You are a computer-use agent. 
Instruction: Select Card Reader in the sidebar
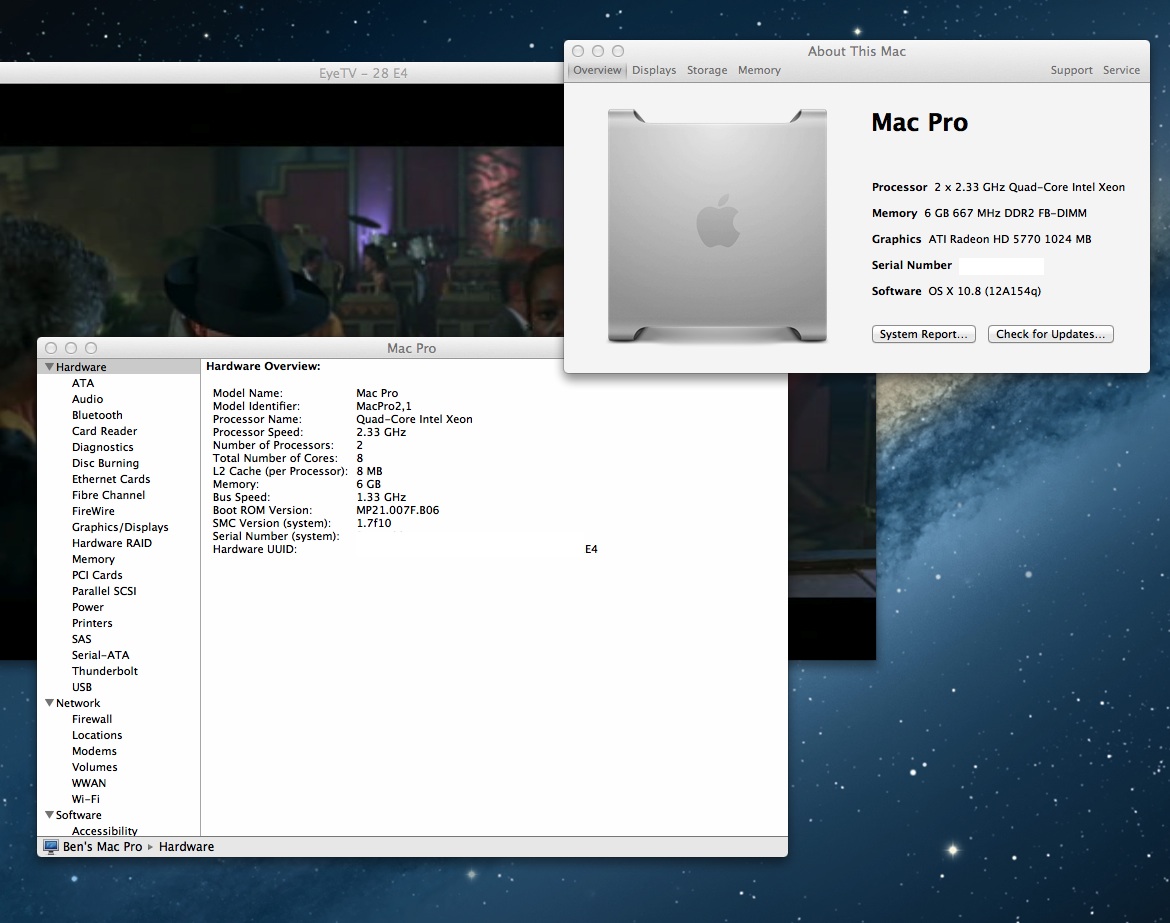[x=104, y=431]
